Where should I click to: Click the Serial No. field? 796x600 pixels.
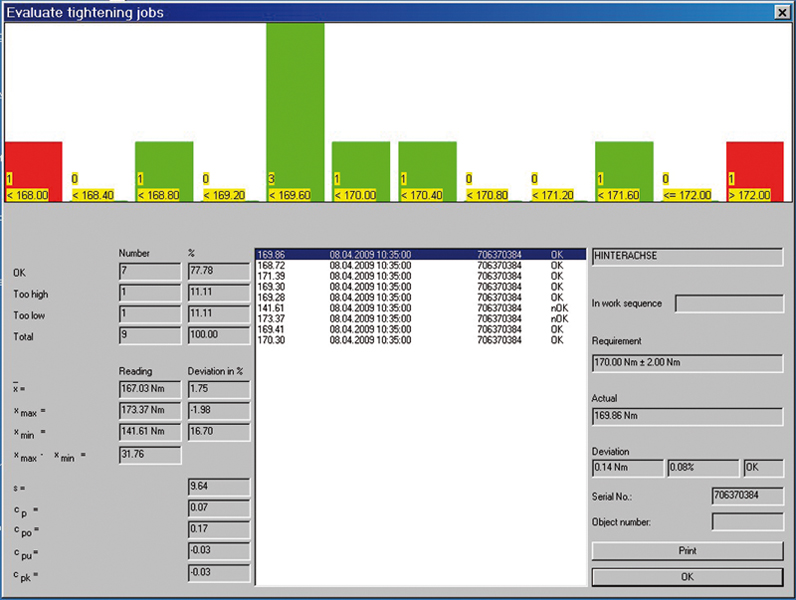coord(747,495)
